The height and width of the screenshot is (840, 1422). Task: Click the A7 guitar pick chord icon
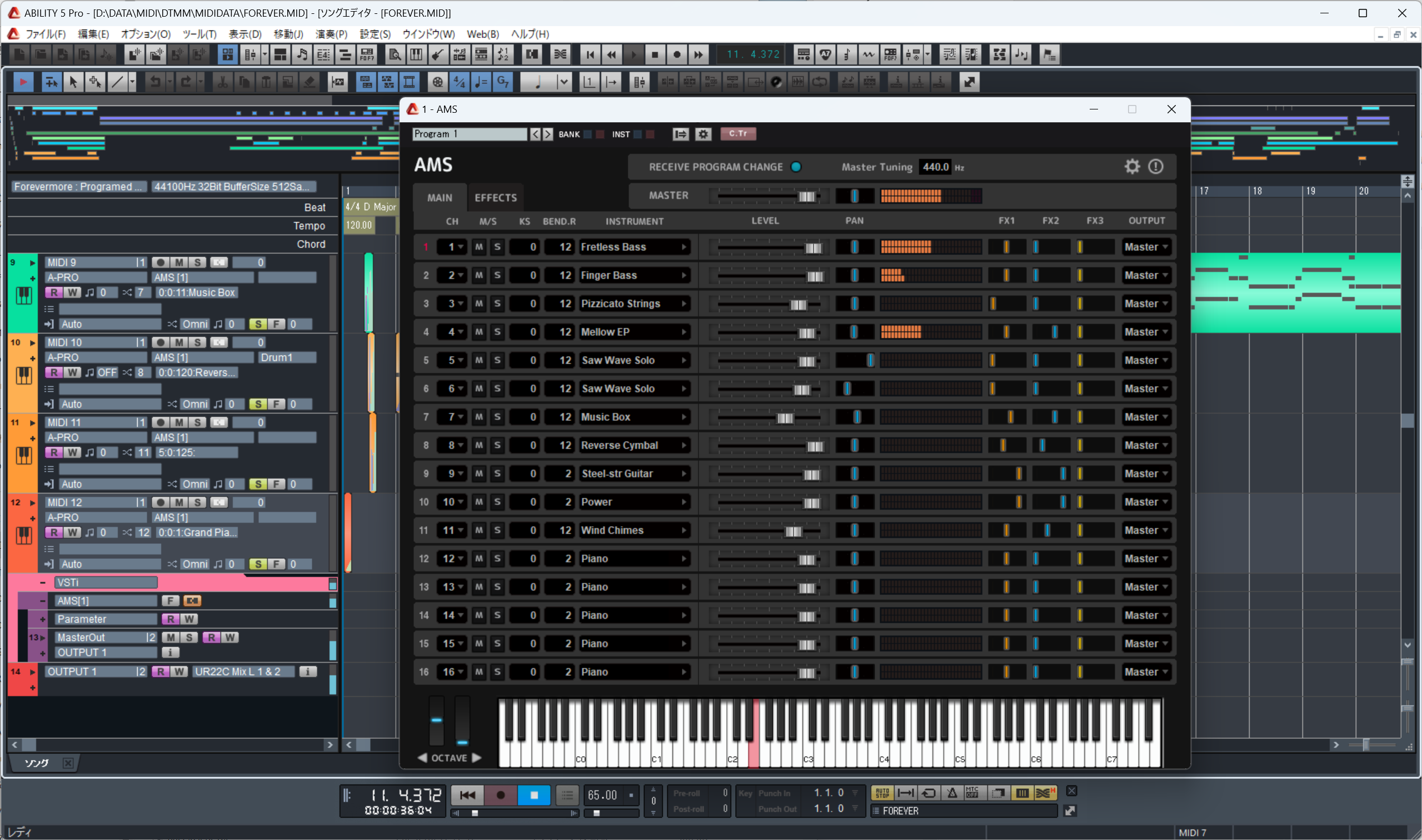coord(825,54)
